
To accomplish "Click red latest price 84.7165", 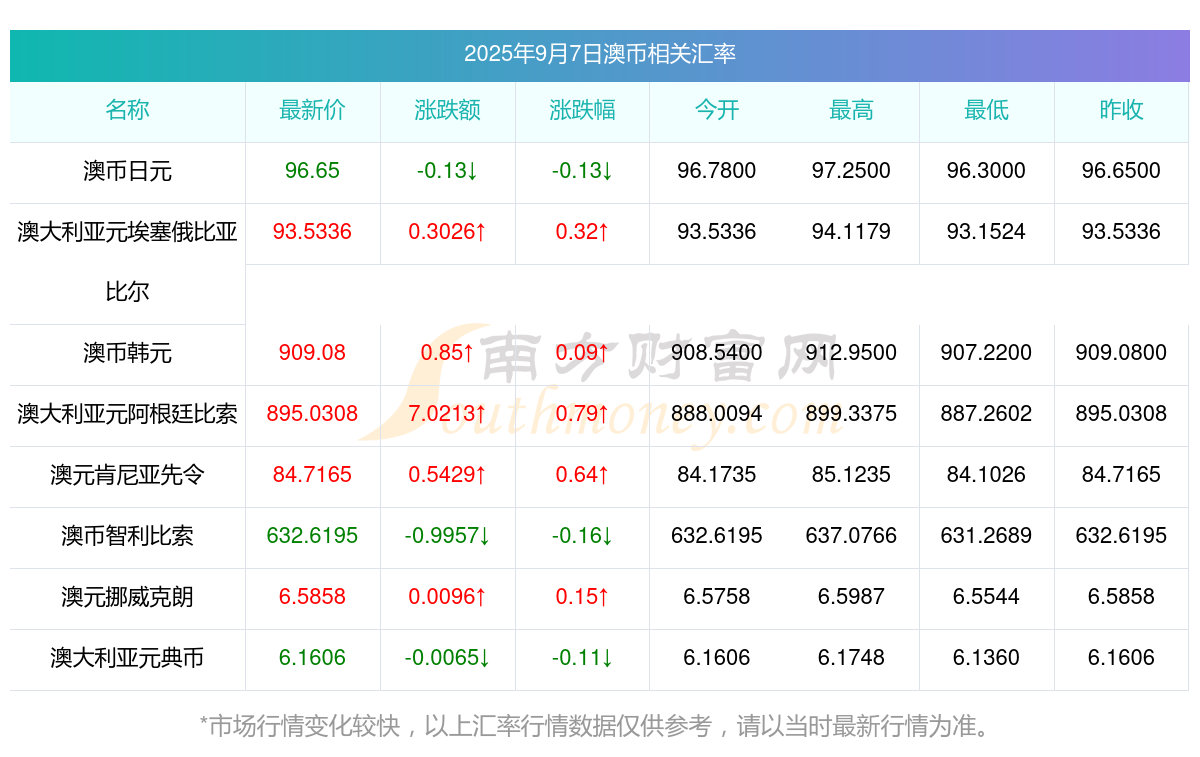I will (312, 474).
